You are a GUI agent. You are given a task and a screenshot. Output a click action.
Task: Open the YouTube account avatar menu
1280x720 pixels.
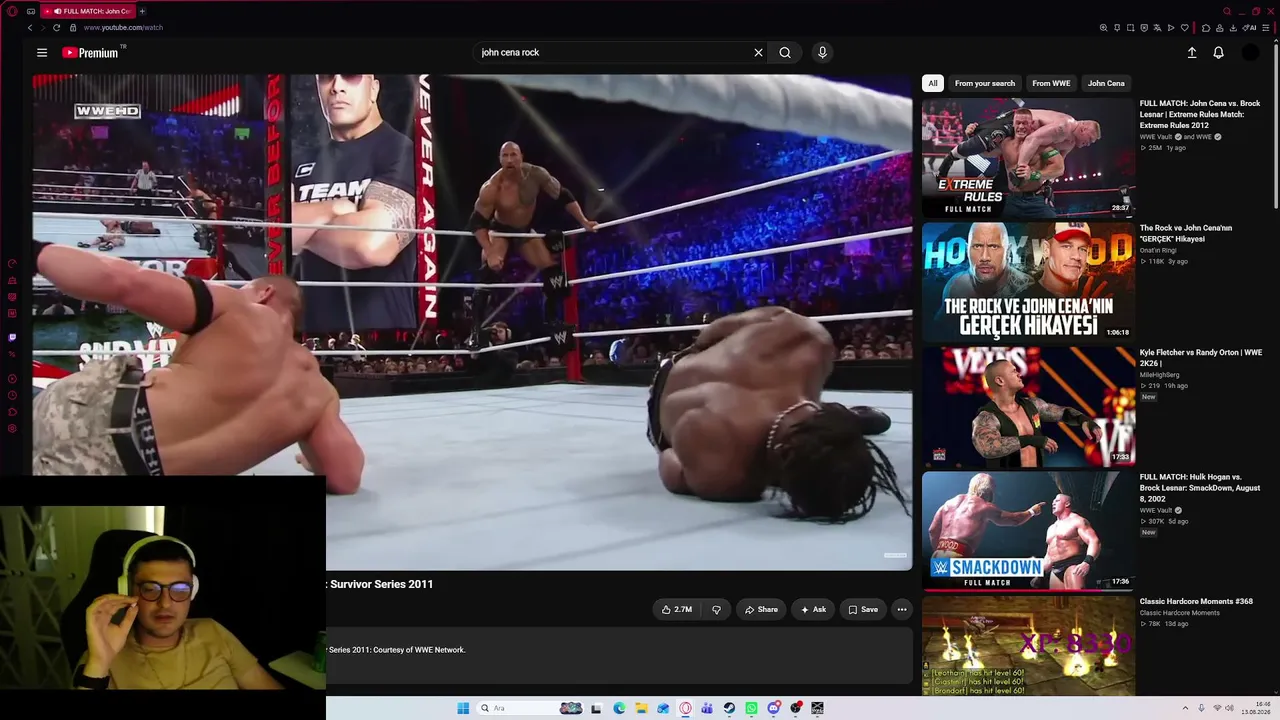coord(1250,53)
